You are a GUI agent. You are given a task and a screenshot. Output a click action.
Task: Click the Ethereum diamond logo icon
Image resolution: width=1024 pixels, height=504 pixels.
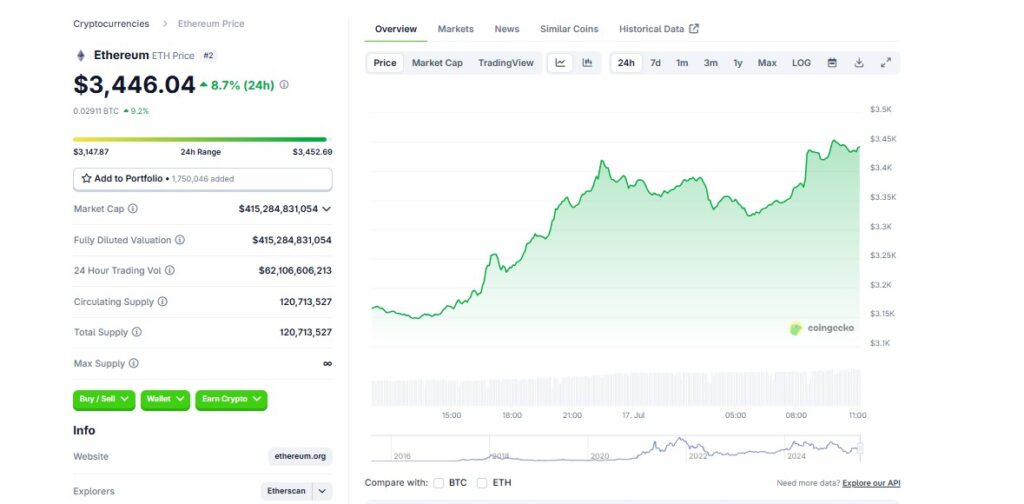[x=81, y=55]
